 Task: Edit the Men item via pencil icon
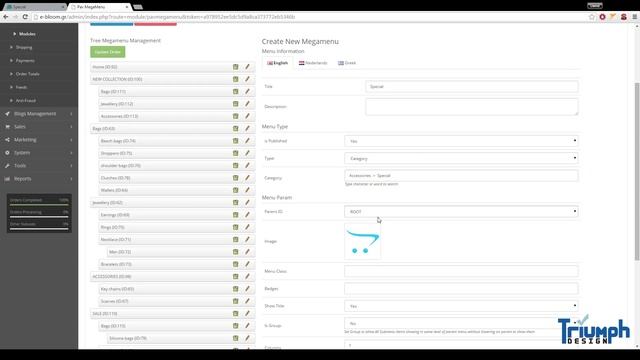(247, 252)
